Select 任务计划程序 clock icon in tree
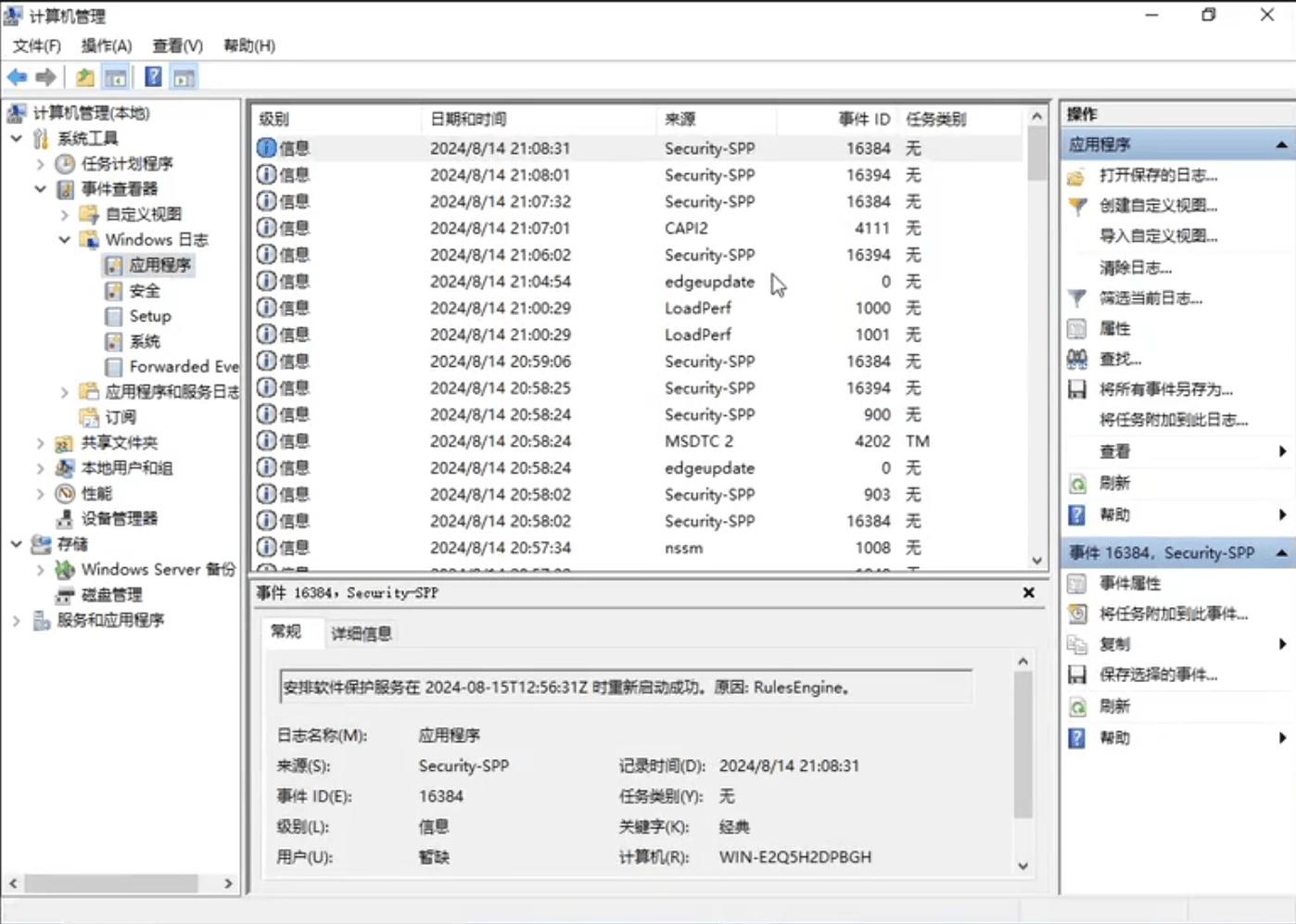Viewport: 1296px width, 924px height. pyautogui.click(x=65, y=164)
